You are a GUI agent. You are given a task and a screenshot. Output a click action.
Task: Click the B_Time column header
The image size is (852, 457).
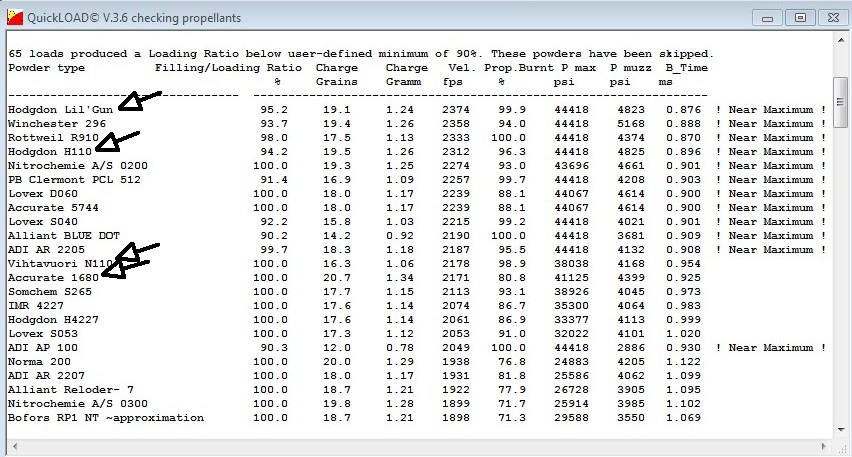(x=687, y=68)
